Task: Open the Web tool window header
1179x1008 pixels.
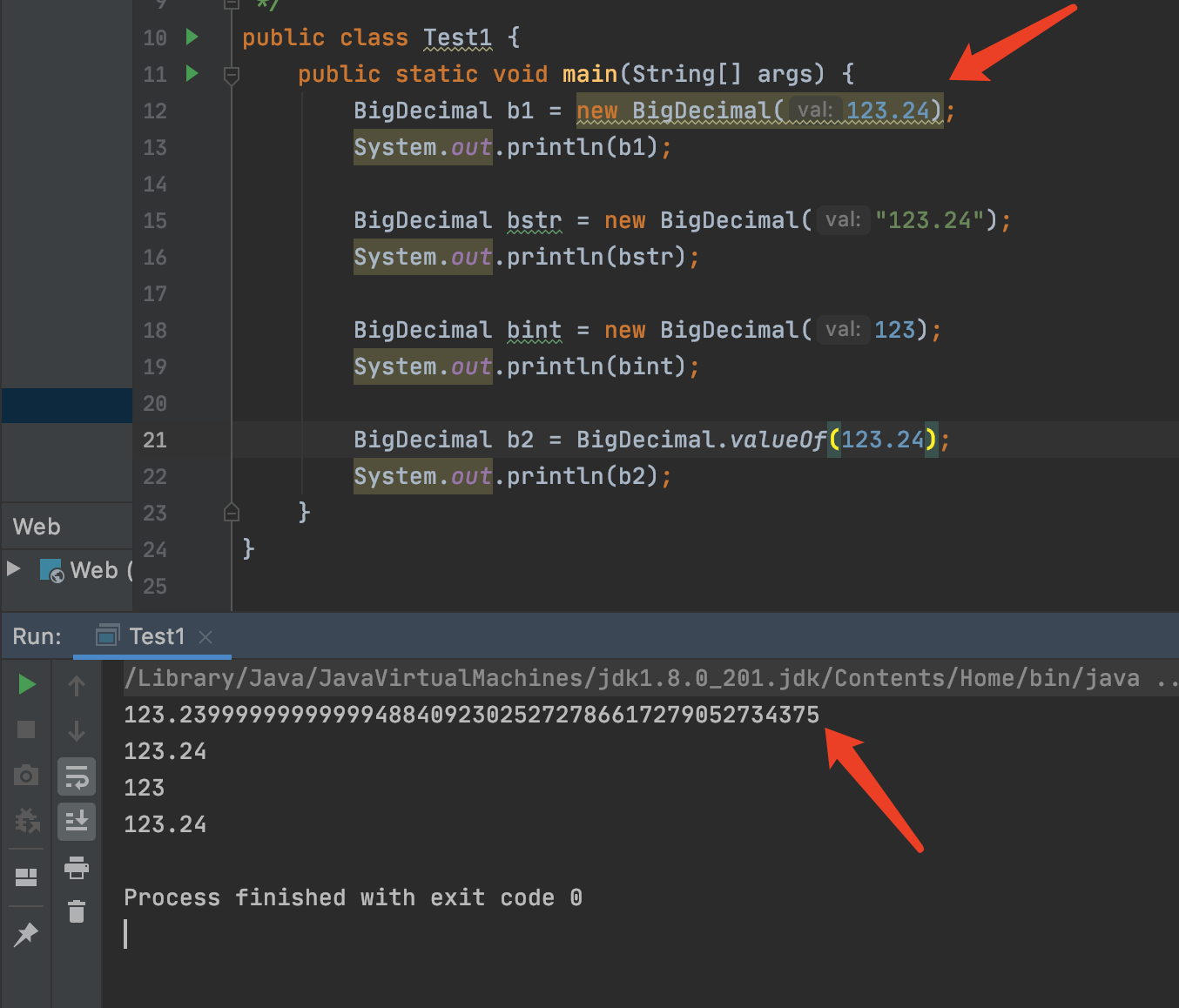Action: click(37, 527)
